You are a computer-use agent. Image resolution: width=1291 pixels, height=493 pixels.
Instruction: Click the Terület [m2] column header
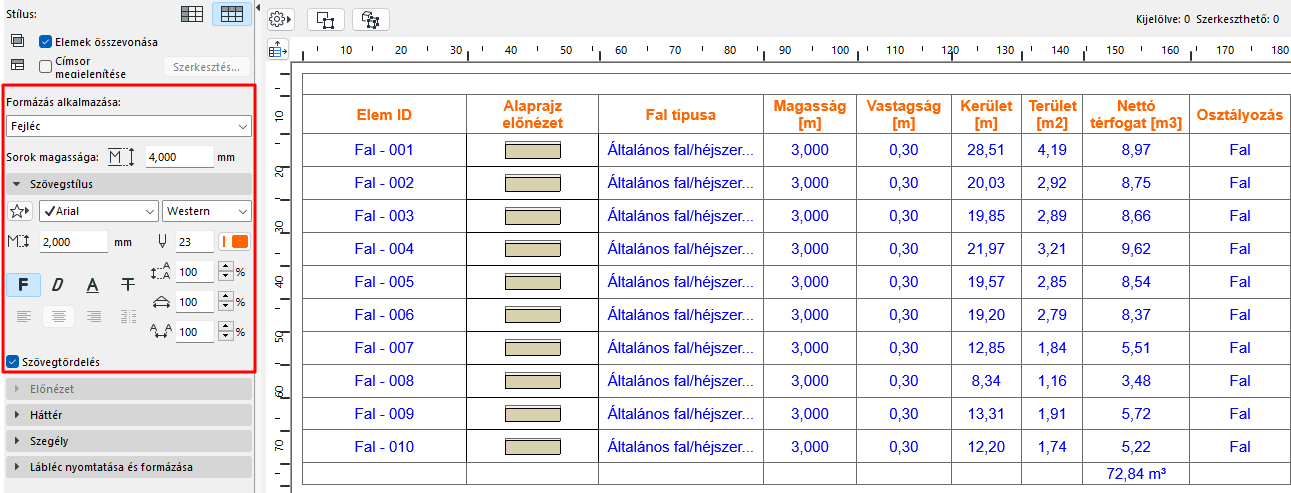point(1051,115)
